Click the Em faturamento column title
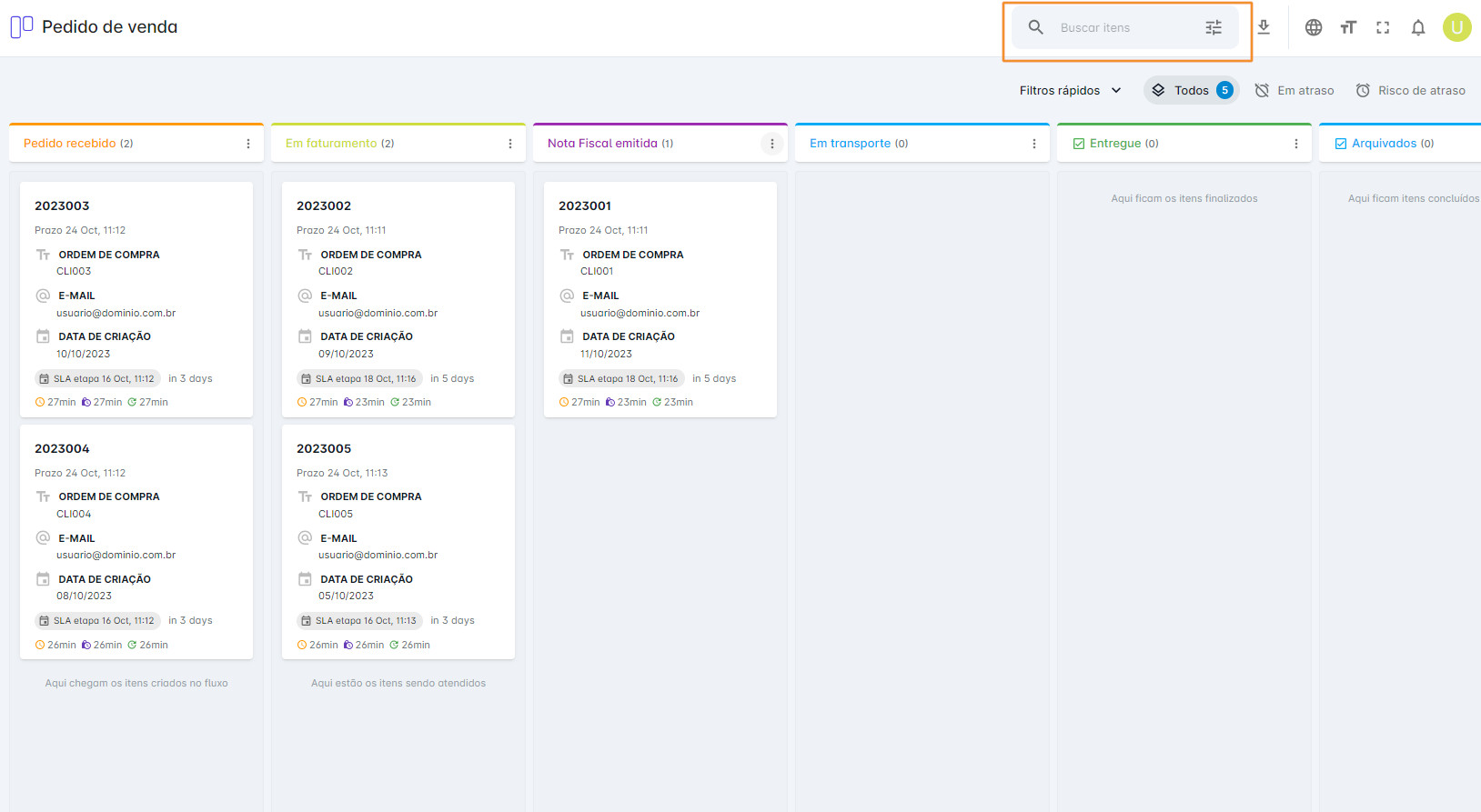Image resolution: width=1481 pixels, height=812 pixels. click(x=331, y=144)
